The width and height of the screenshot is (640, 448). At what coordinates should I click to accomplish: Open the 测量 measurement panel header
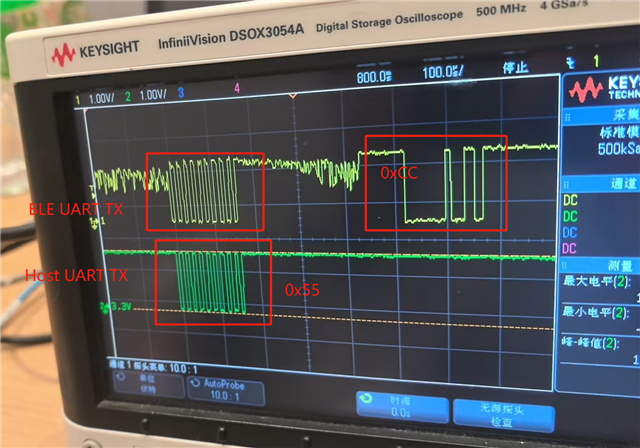coord(600,266)
